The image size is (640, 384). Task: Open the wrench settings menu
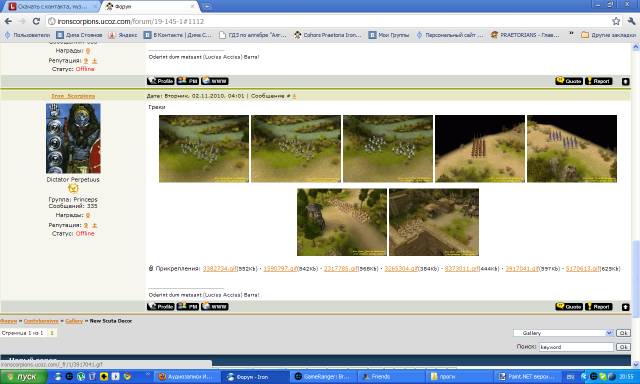[631, 21]
